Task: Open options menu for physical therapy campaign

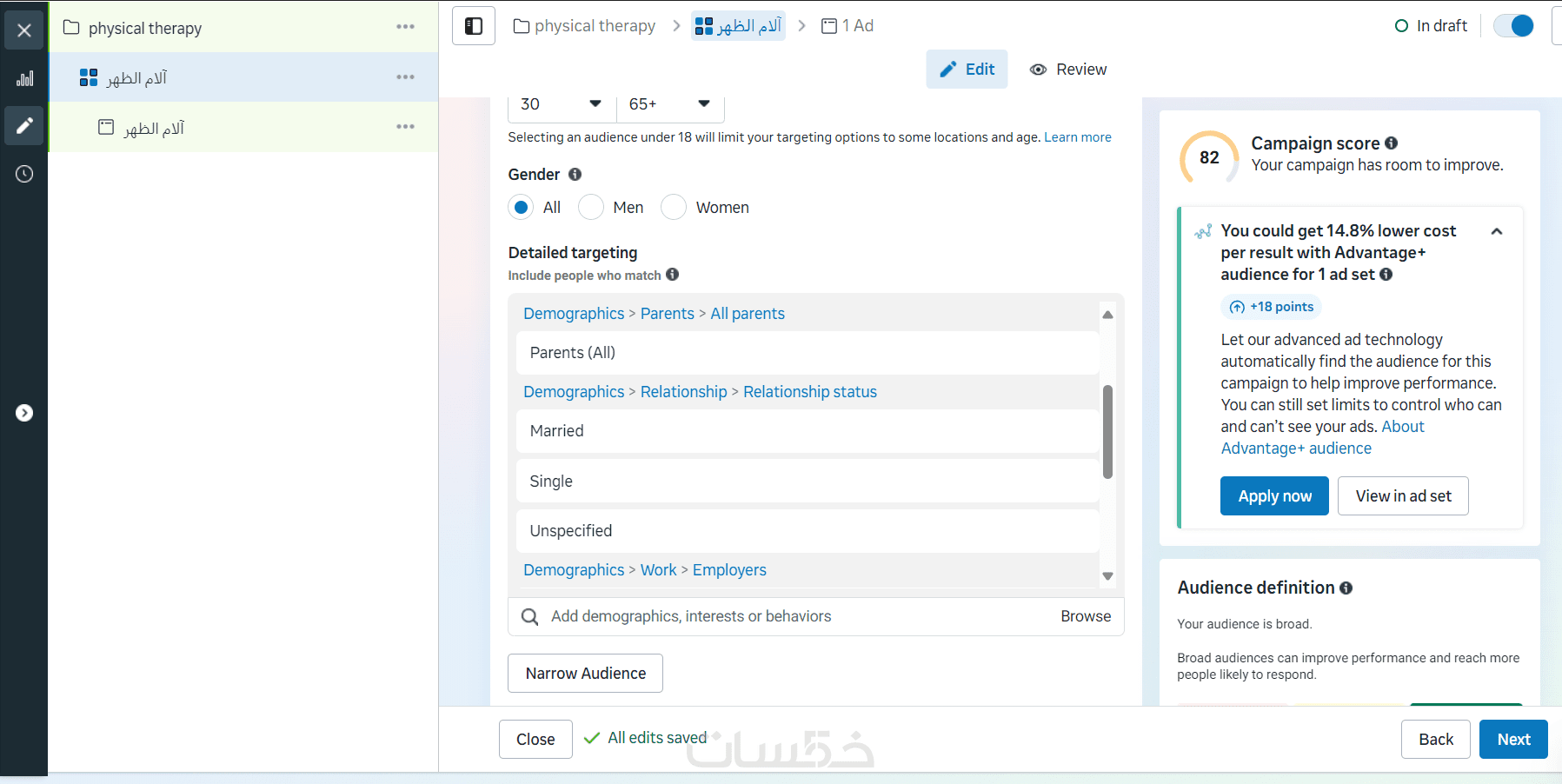Action: click(x=405, y=27)
